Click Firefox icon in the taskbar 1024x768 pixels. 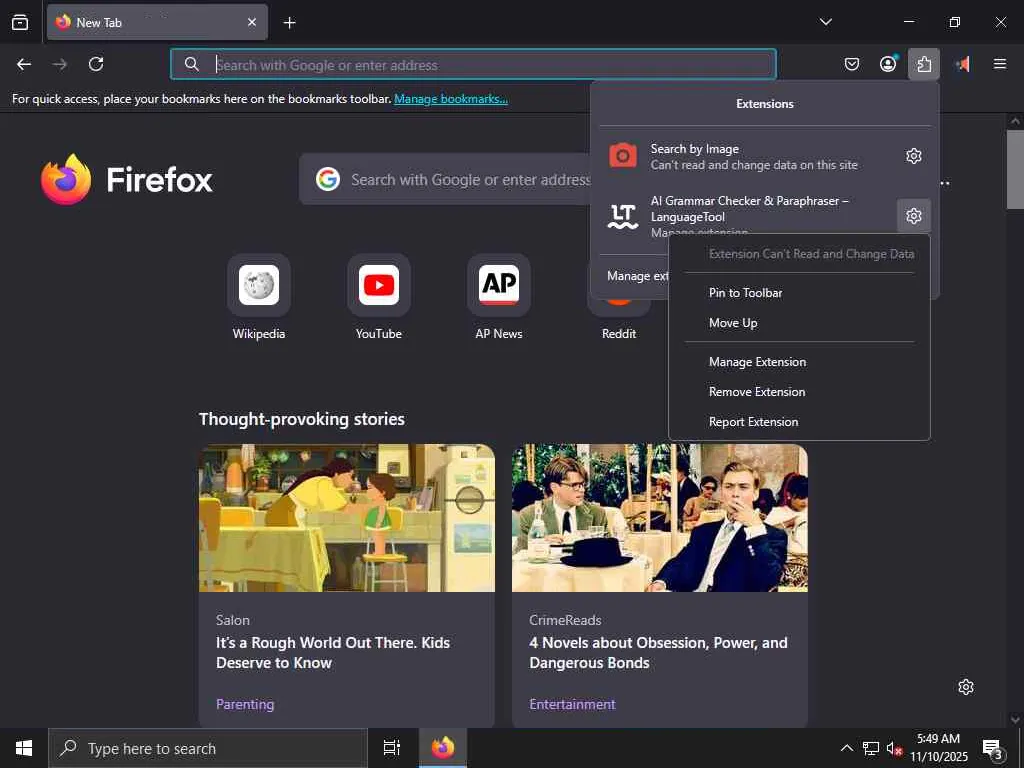point(442,748)
